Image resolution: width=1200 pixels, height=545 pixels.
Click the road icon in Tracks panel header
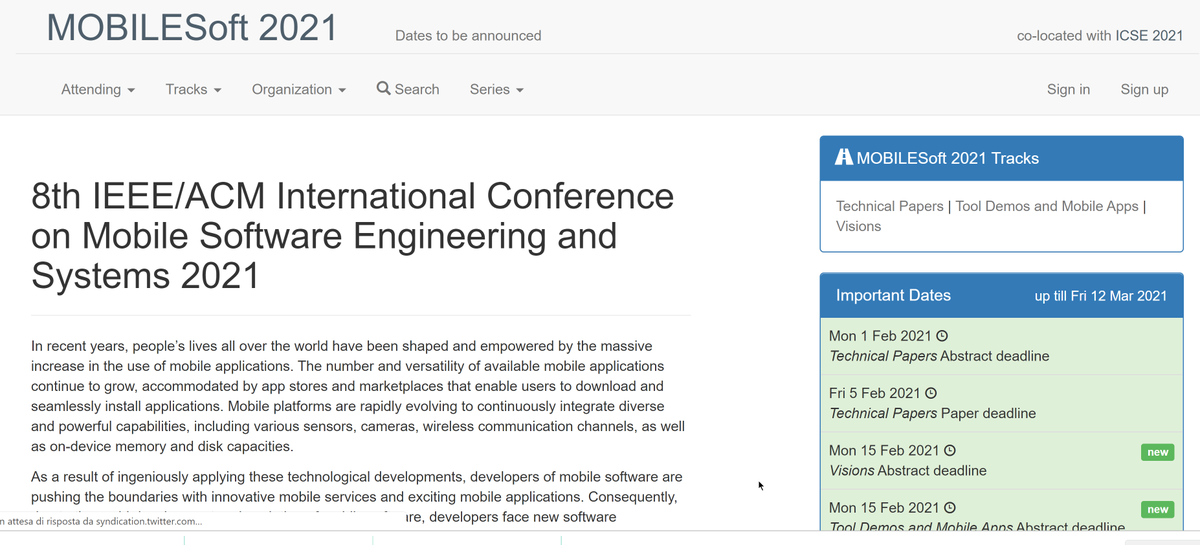point(844,157)
